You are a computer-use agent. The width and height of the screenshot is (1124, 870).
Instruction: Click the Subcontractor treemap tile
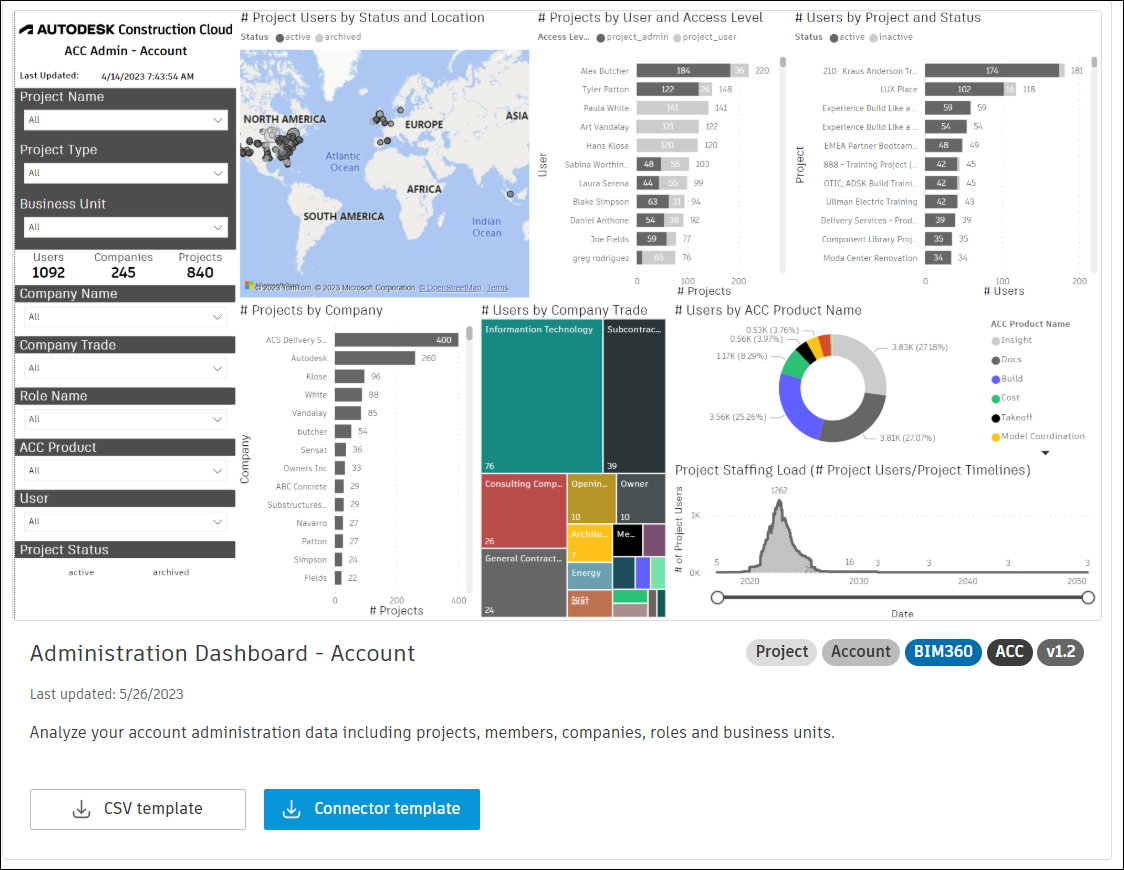[x=634, y=396]
